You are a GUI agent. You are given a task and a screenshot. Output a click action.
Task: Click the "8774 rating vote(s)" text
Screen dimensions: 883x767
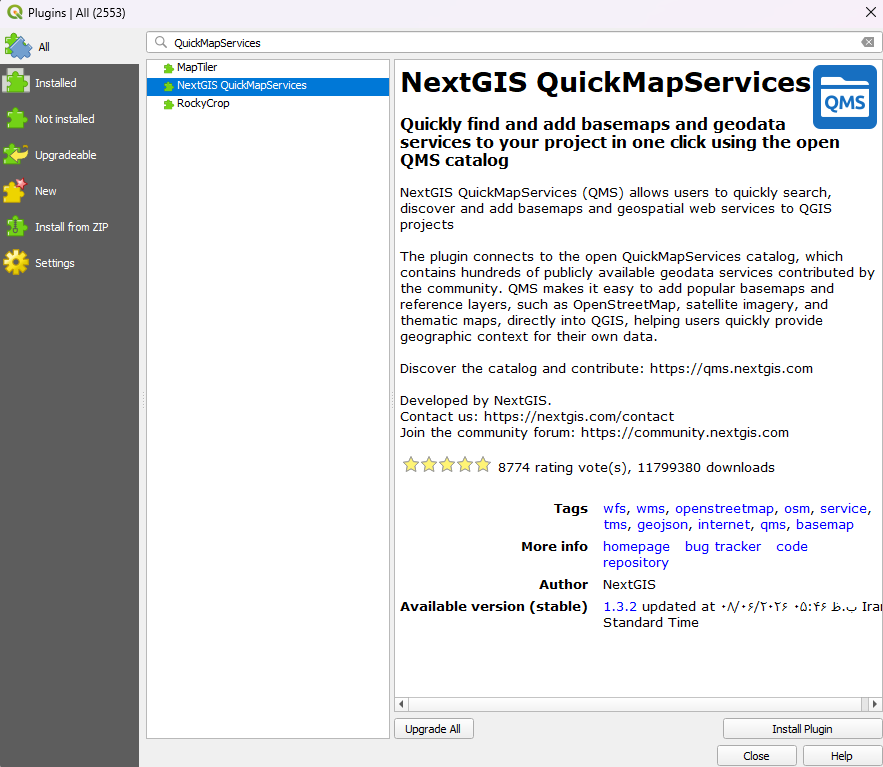(x=563, y=467)
